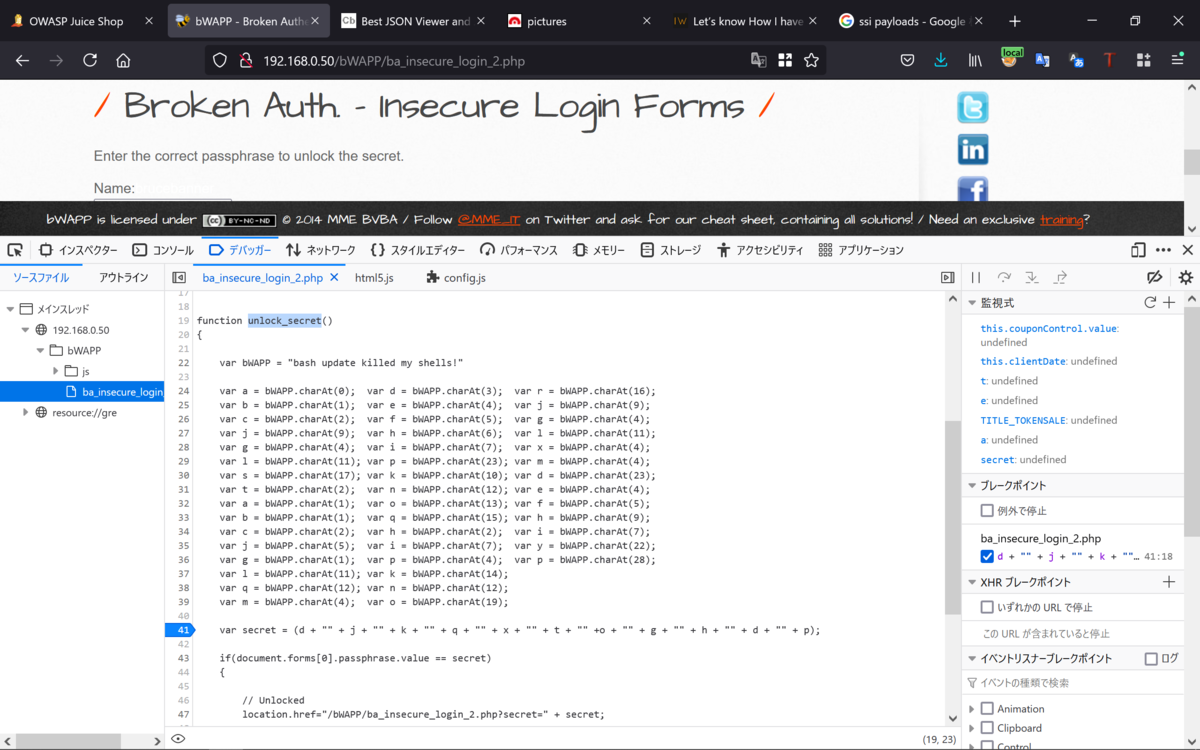The image size is (1200, 750).
Task: Expand the Animation event breakpoints group
Action: 971,708
